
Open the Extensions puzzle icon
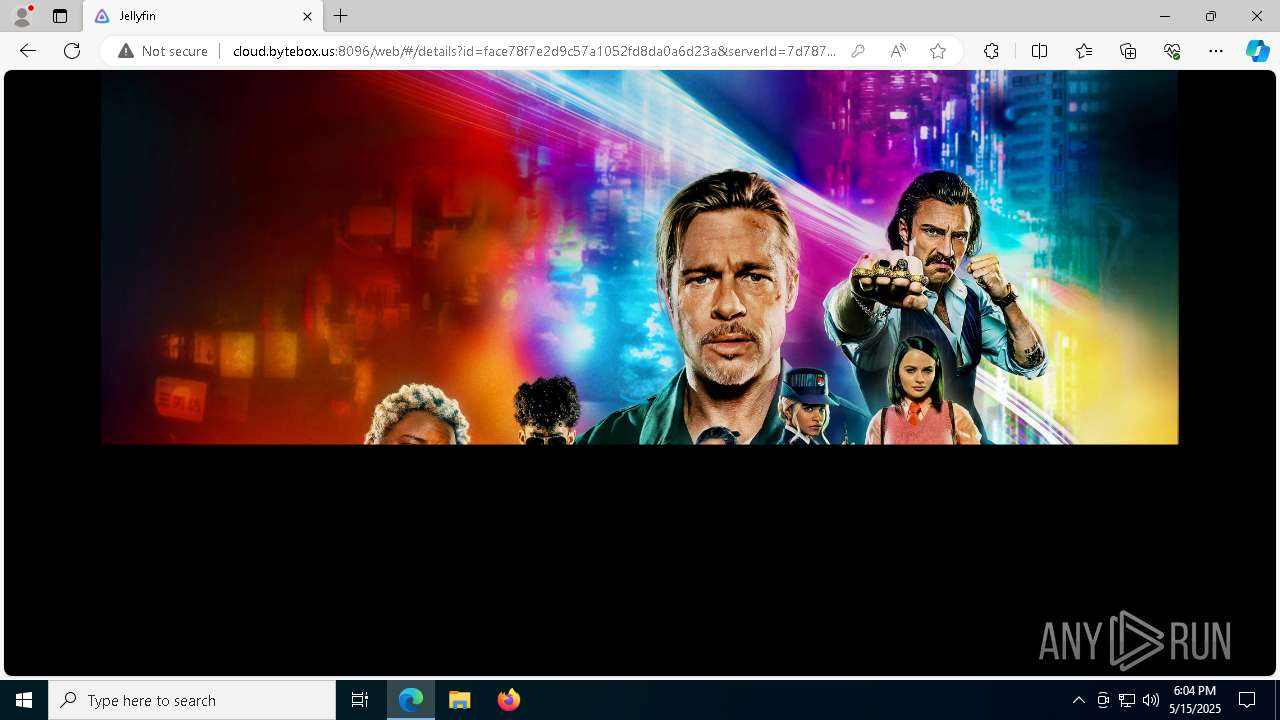pyautogui.click(x=991, y=51)
